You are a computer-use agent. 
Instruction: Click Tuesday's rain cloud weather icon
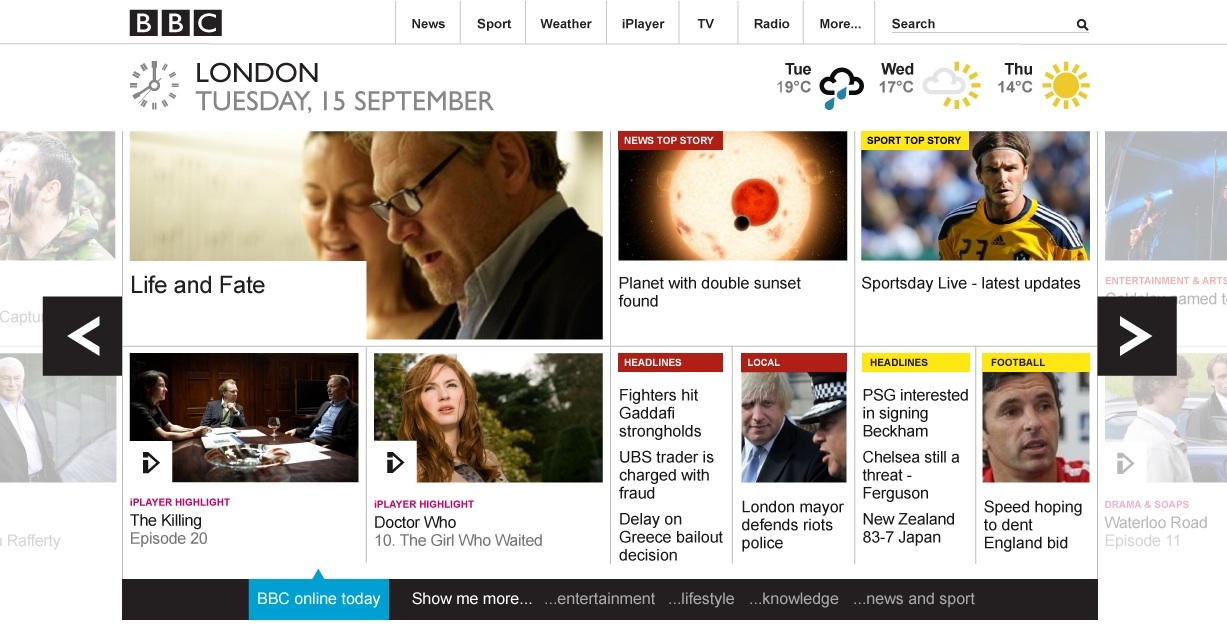(842, 88)
